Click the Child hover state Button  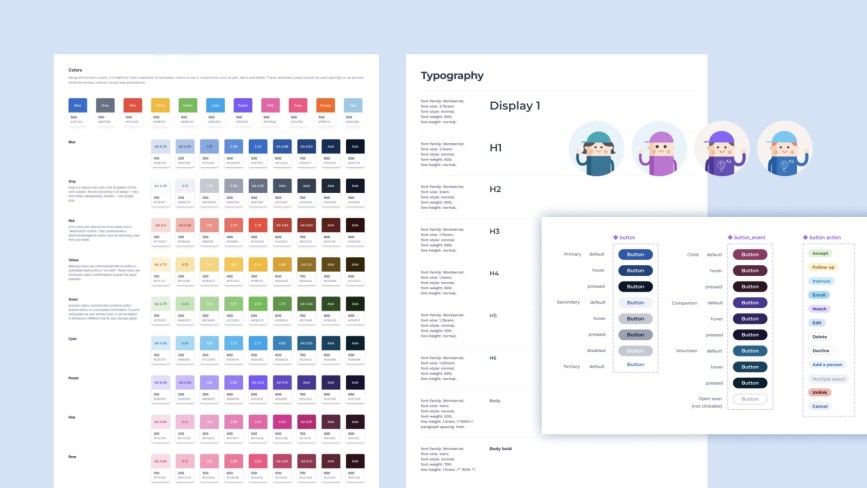[750, 270]
